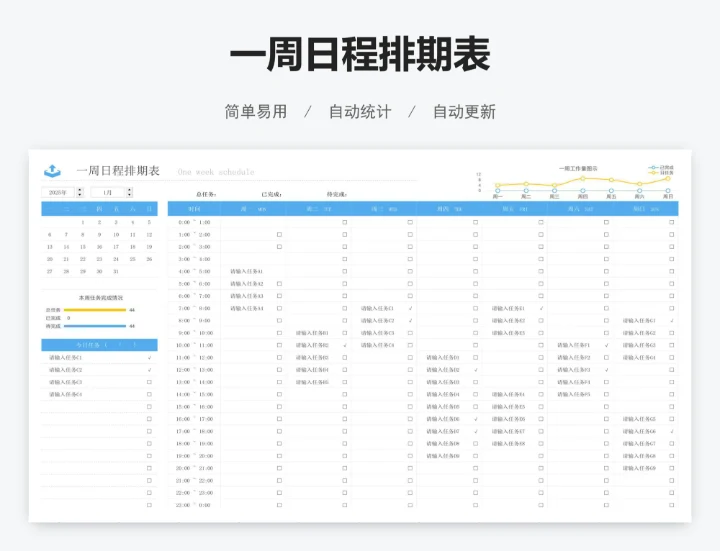Viewport: 720px width, 551px height.
Task: Tick Monday's checkbox in the 1:00–2:00 row
Action: point(279,235)
